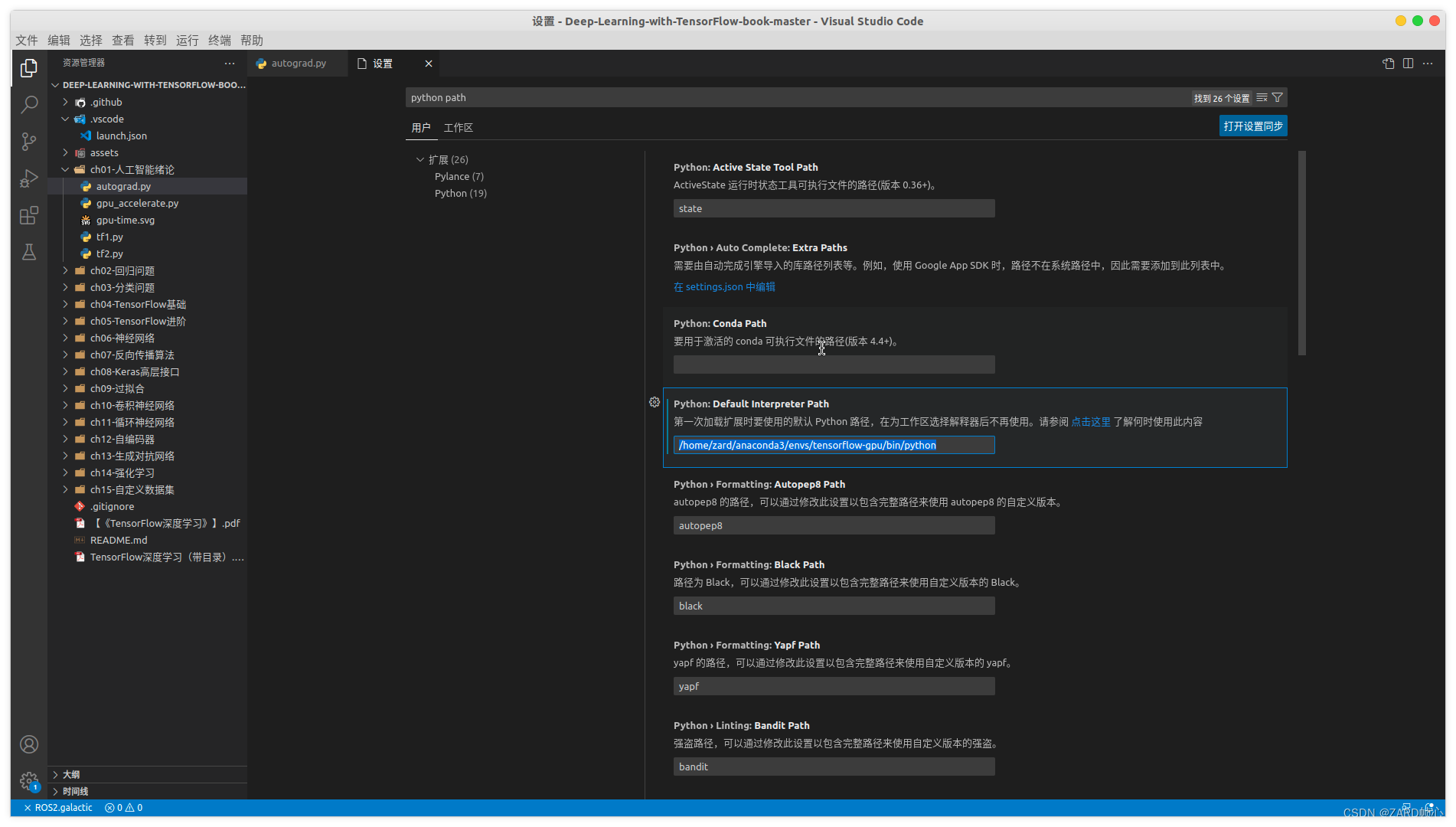Open settings JSON file icon
The width and height of the screenshot is (1456, 827).
(x=1388, y=64)
